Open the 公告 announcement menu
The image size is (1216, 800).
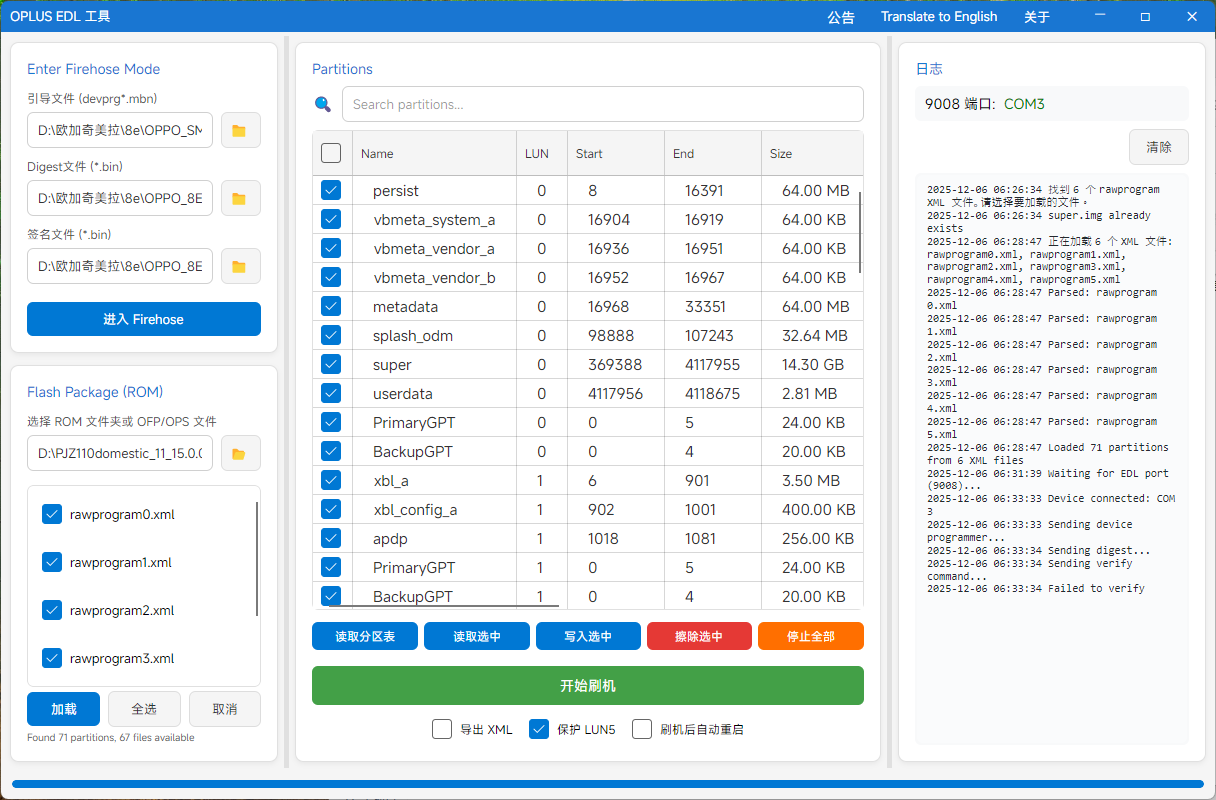(841, 17)
